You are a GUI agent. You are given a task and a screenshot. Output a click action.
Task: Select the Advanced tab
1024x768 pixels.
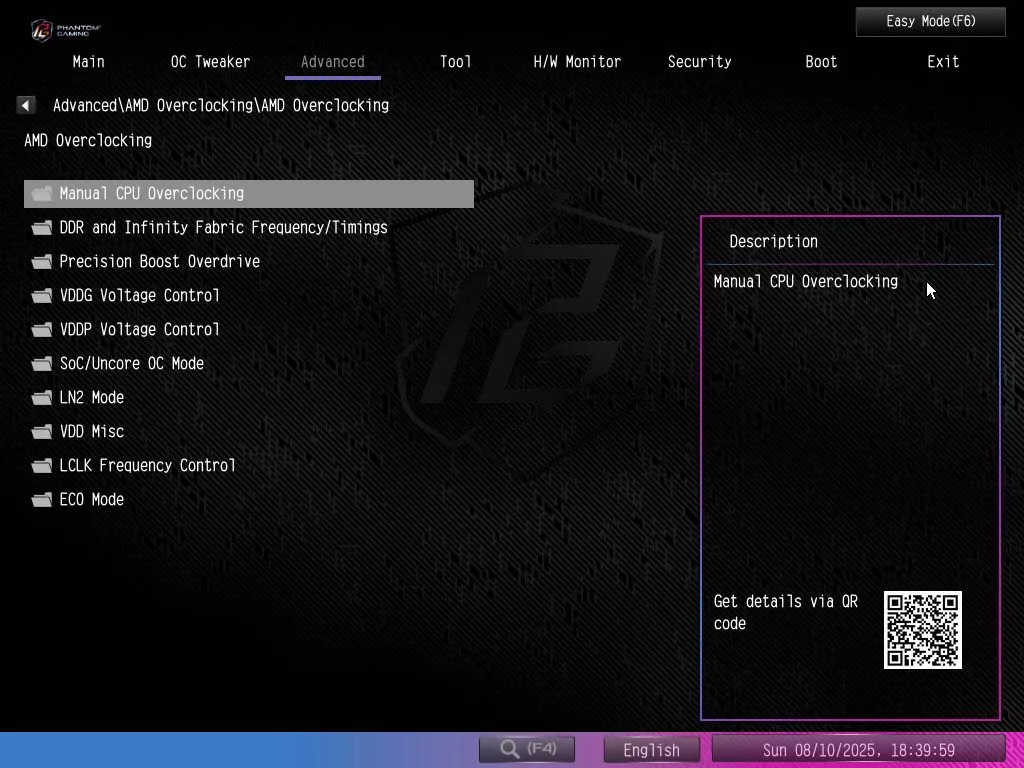332,62
